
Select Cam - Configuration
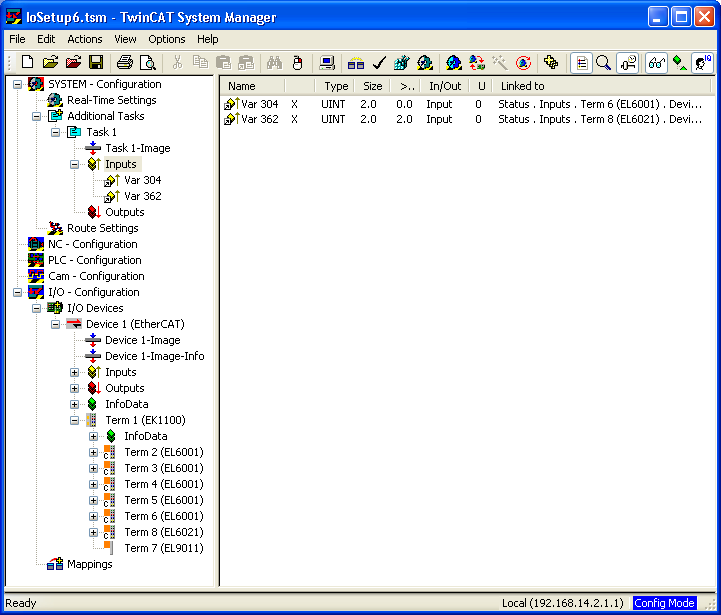coord(96,276)
